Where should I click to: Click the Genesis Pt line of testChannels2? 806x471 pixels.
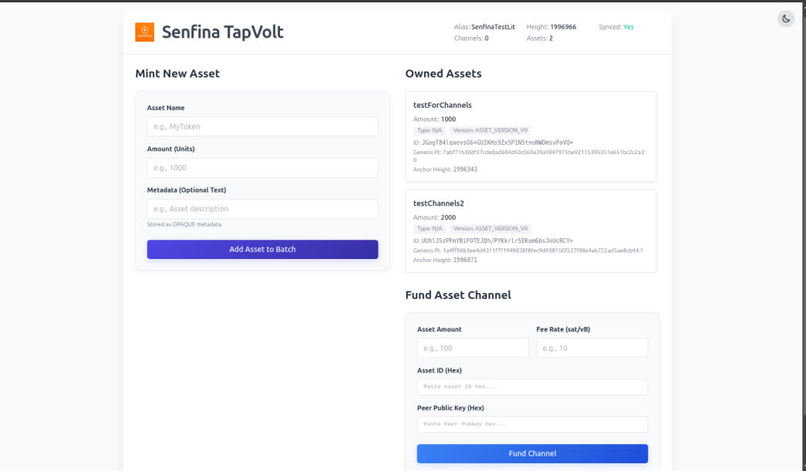tap(528, 250)
